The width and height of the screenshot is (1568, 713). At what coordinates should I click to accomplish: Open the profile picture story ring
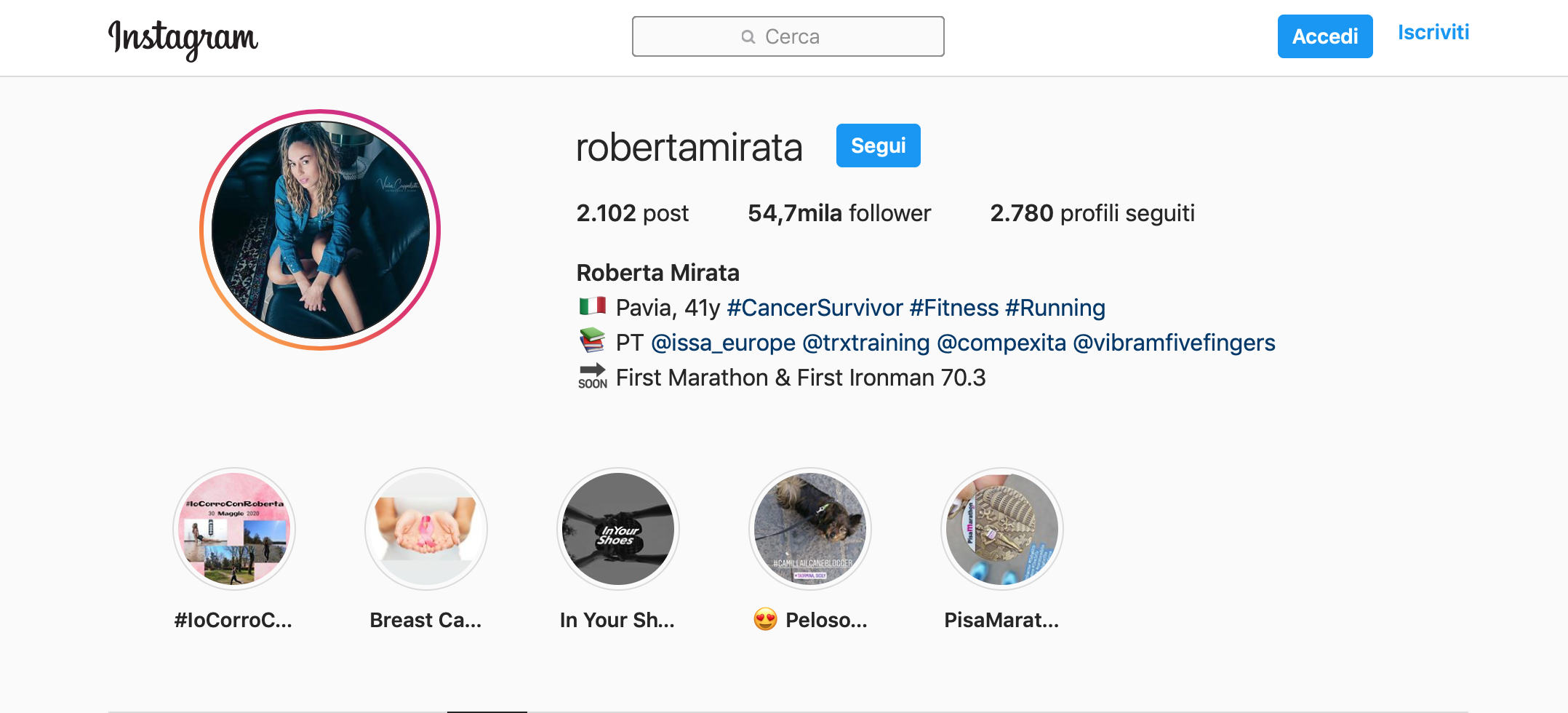tap(320, 230)
